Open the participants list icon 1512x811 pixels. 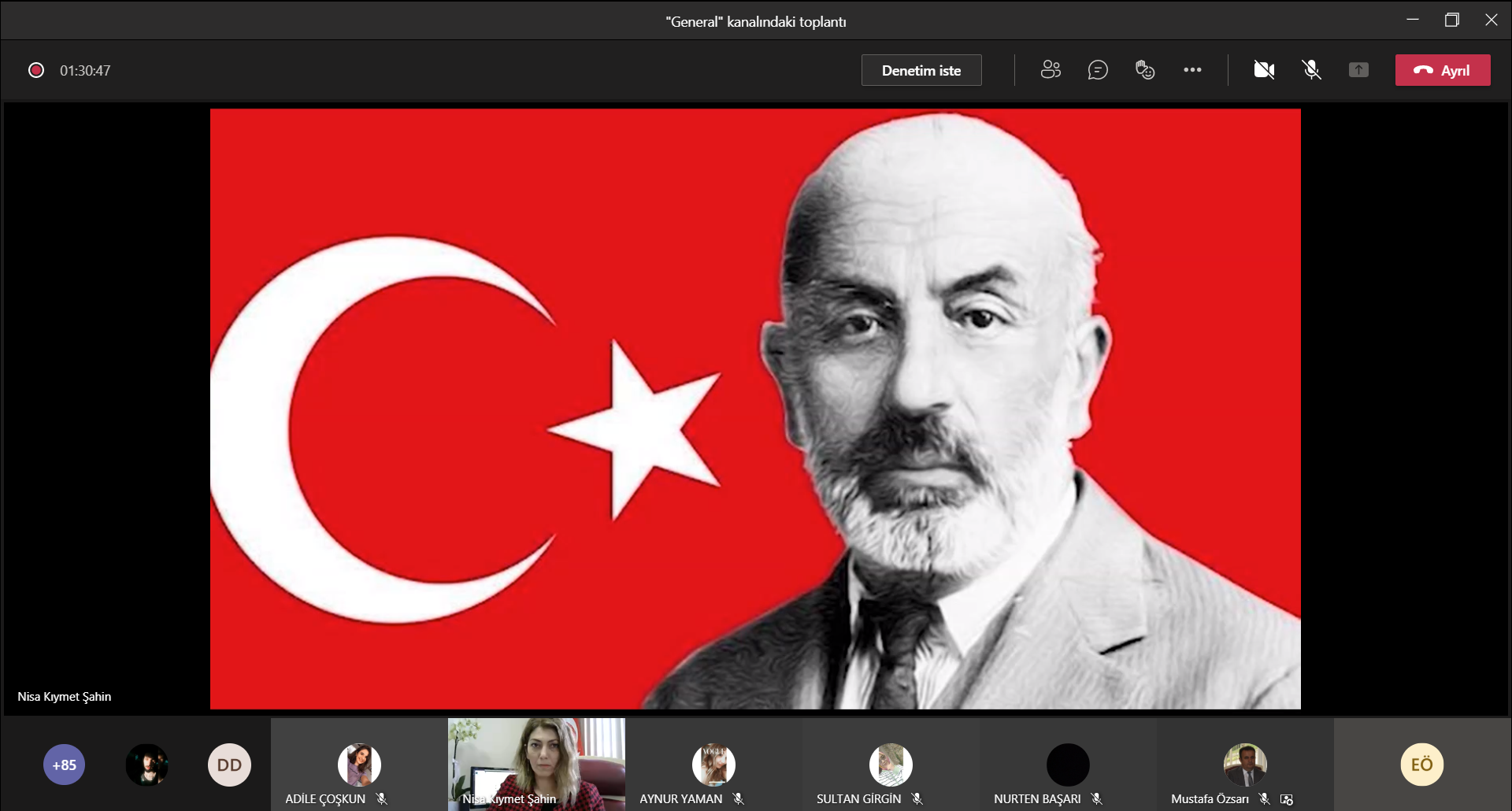(1051, 70)
